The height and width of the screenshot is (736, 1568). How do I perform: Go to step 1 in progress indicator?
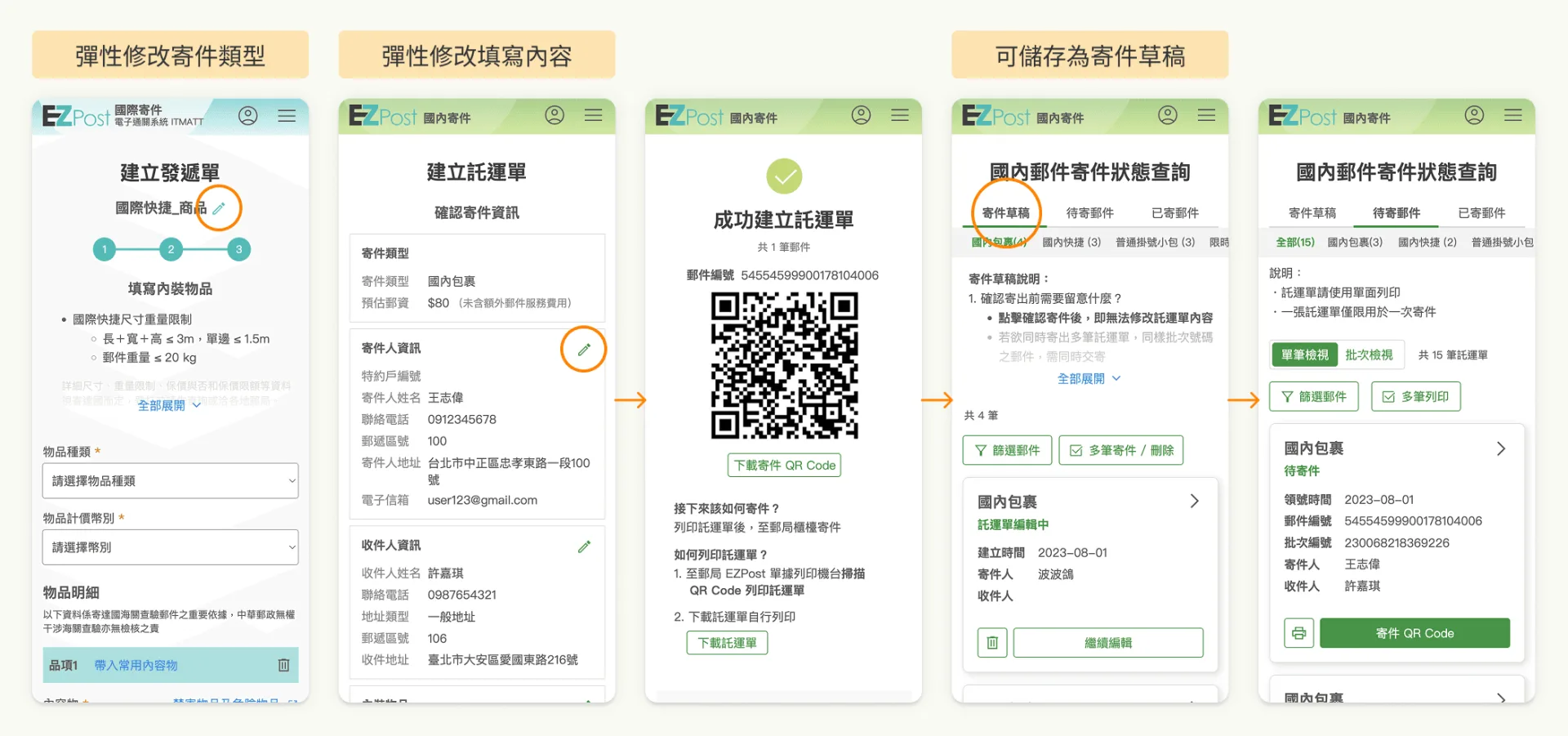click(x=105, y=249)
